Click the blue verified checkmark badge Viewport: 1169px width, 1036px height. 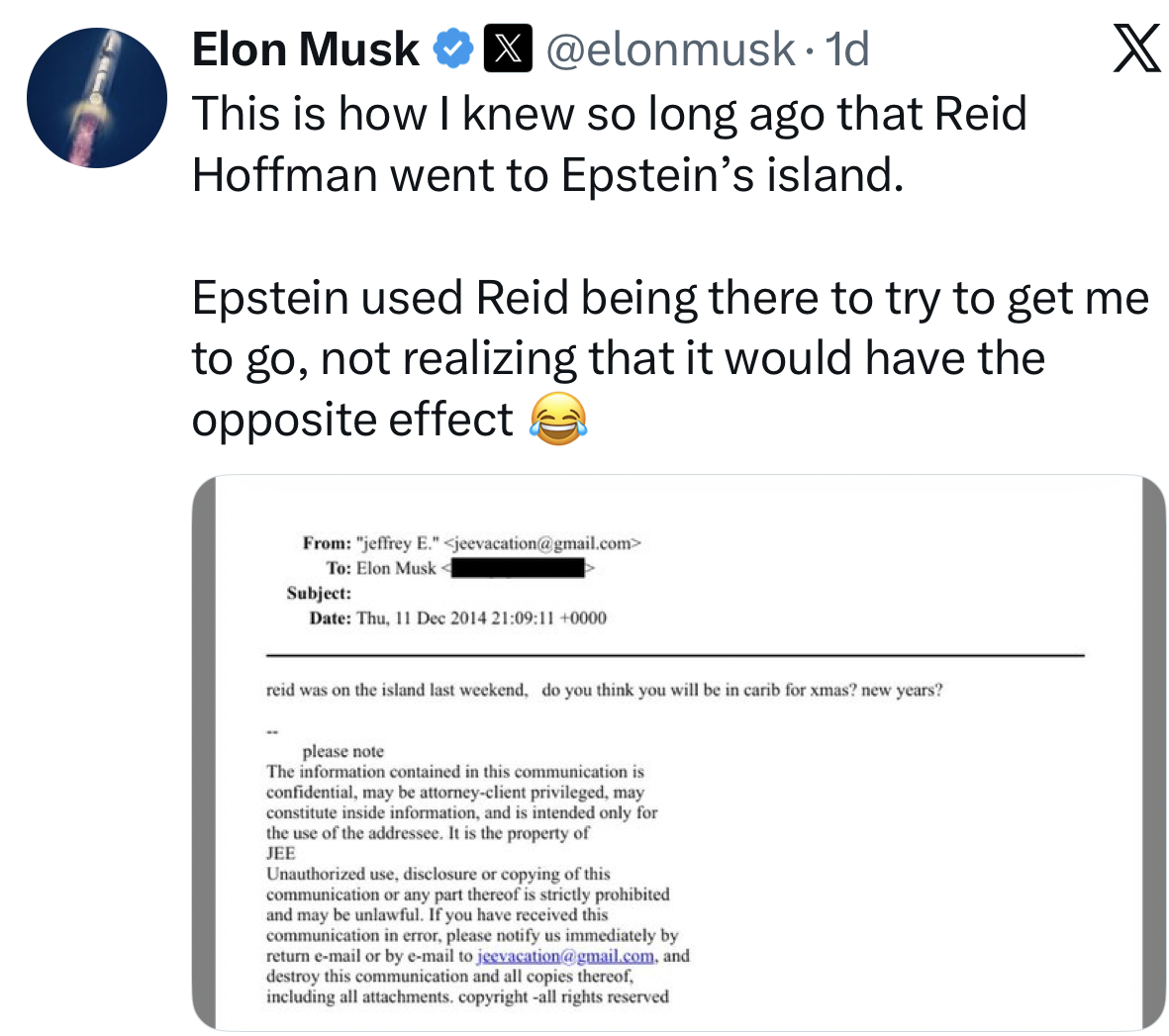coord(453,49)
